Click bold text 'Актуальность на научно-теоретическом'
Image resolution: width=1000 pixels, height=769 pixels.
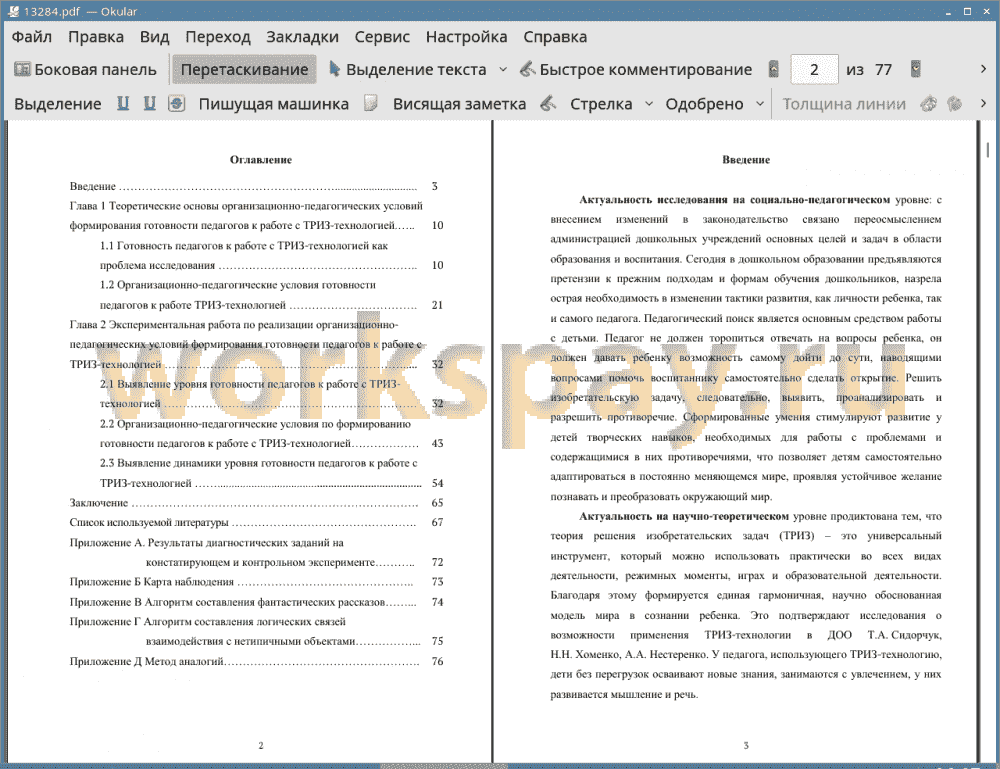pos(684,516)
